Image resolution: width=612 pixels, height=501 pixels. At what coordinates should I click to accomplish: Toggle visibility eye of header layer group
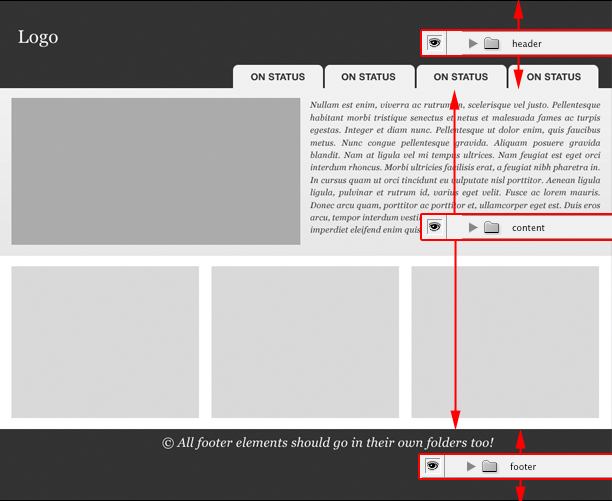(x=434, y=43)
